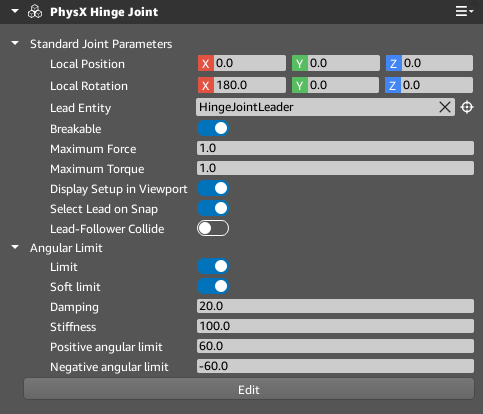Viewport: 483px width, 414px height.
Task: Click the Local Rotation label
Action: (89, 86)
